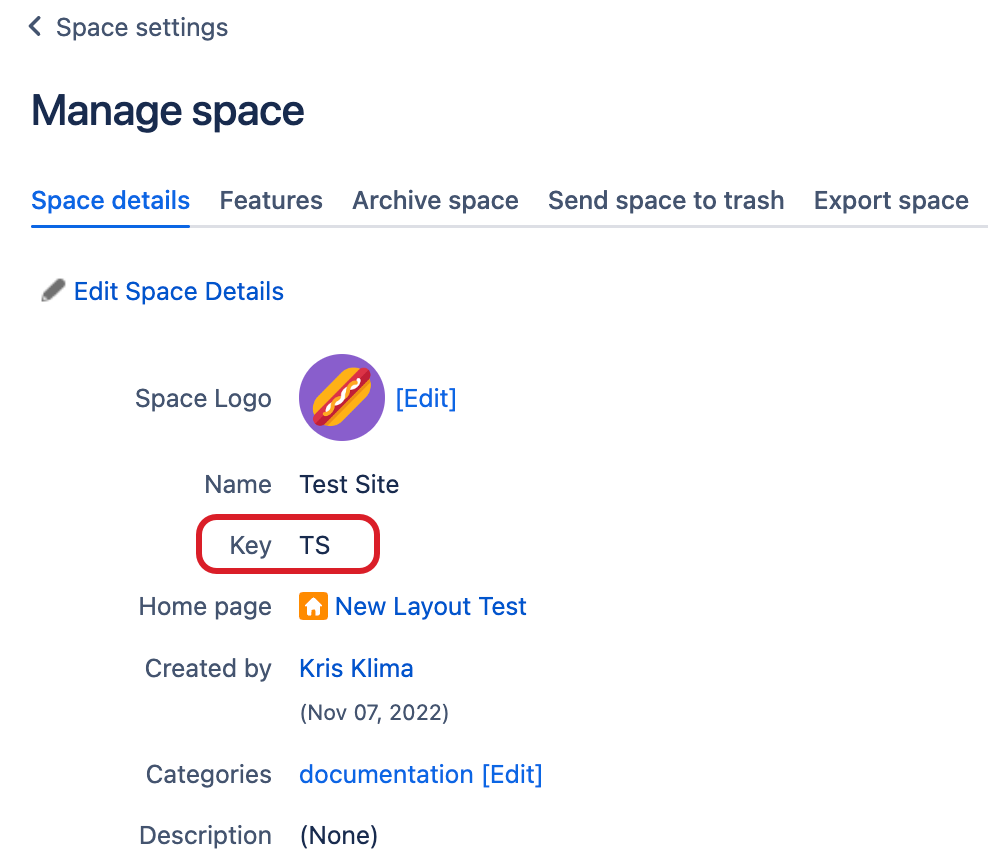This screenshot has width=988, height=864.
Task: Open the documentation category link
Action: [386, 774]
